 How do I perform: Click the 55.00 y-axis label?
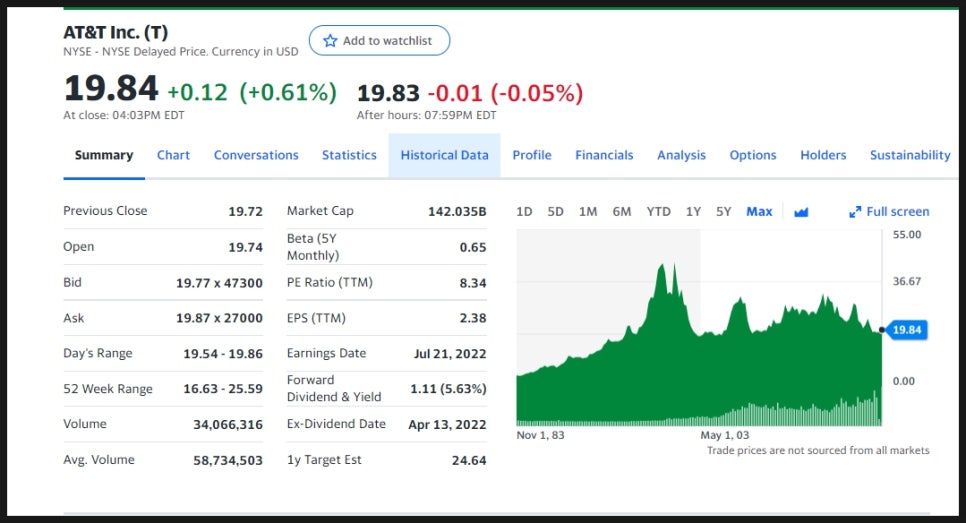(907, 235)
